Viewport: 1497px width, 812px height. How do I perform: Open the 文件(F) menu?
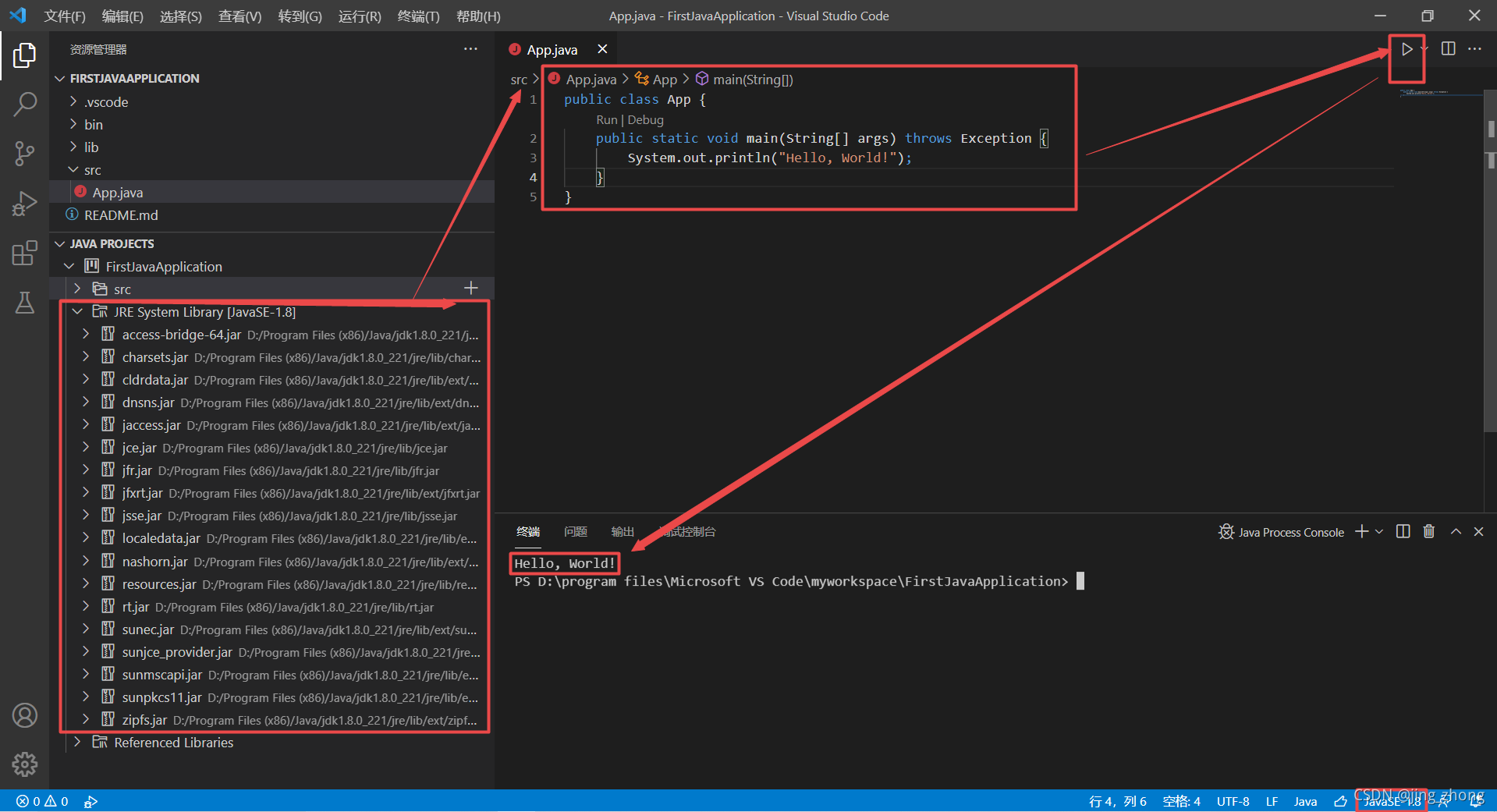tap(65, 16)
